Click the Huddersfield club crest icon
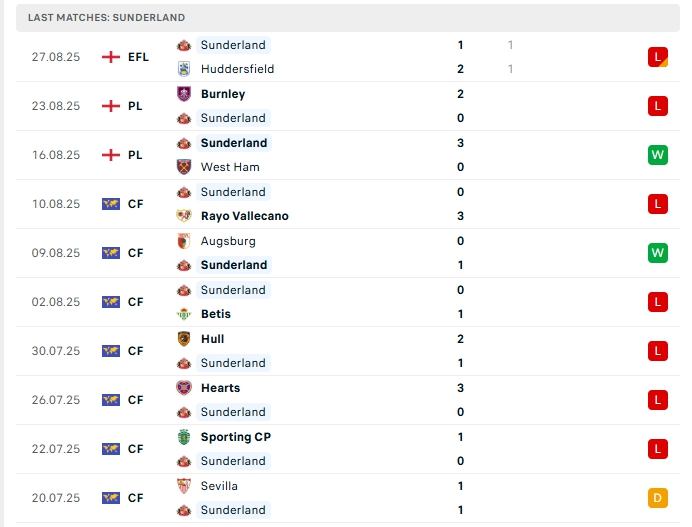The height and width of the screenshot is (527, 692). [184, 69]
